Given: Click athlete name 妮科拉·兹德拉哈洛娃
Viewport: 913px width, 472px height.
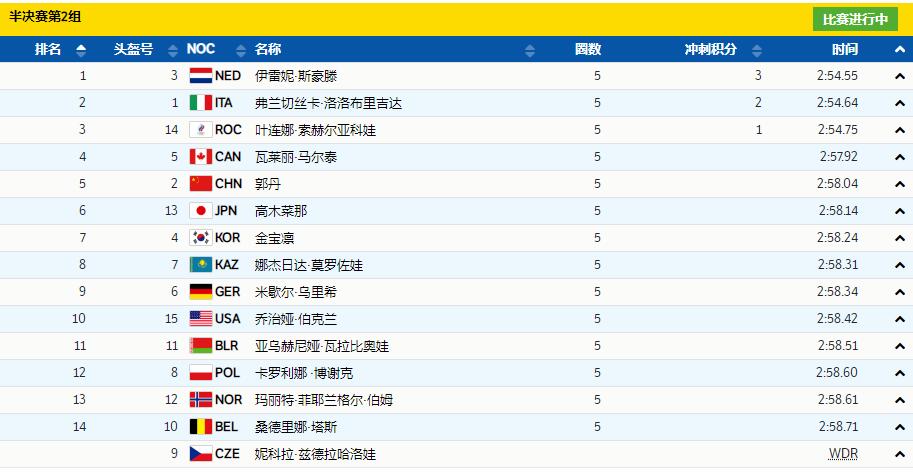Looking at the screenshot, I should click(x=316, y=454).
